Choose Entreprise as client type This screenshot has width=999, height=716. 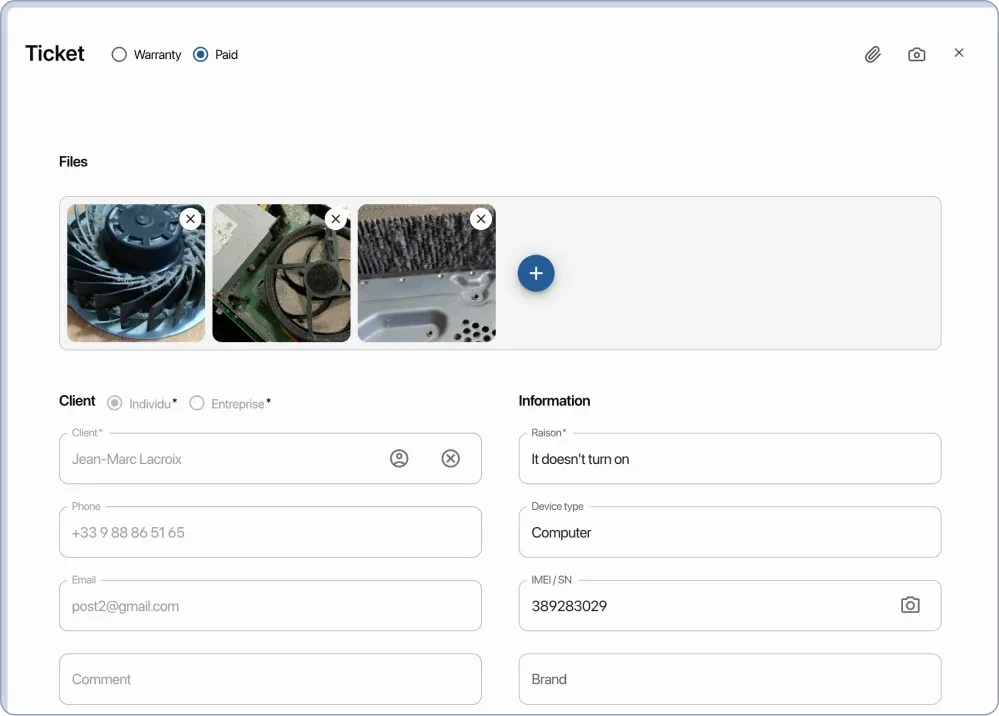[197, 403]
